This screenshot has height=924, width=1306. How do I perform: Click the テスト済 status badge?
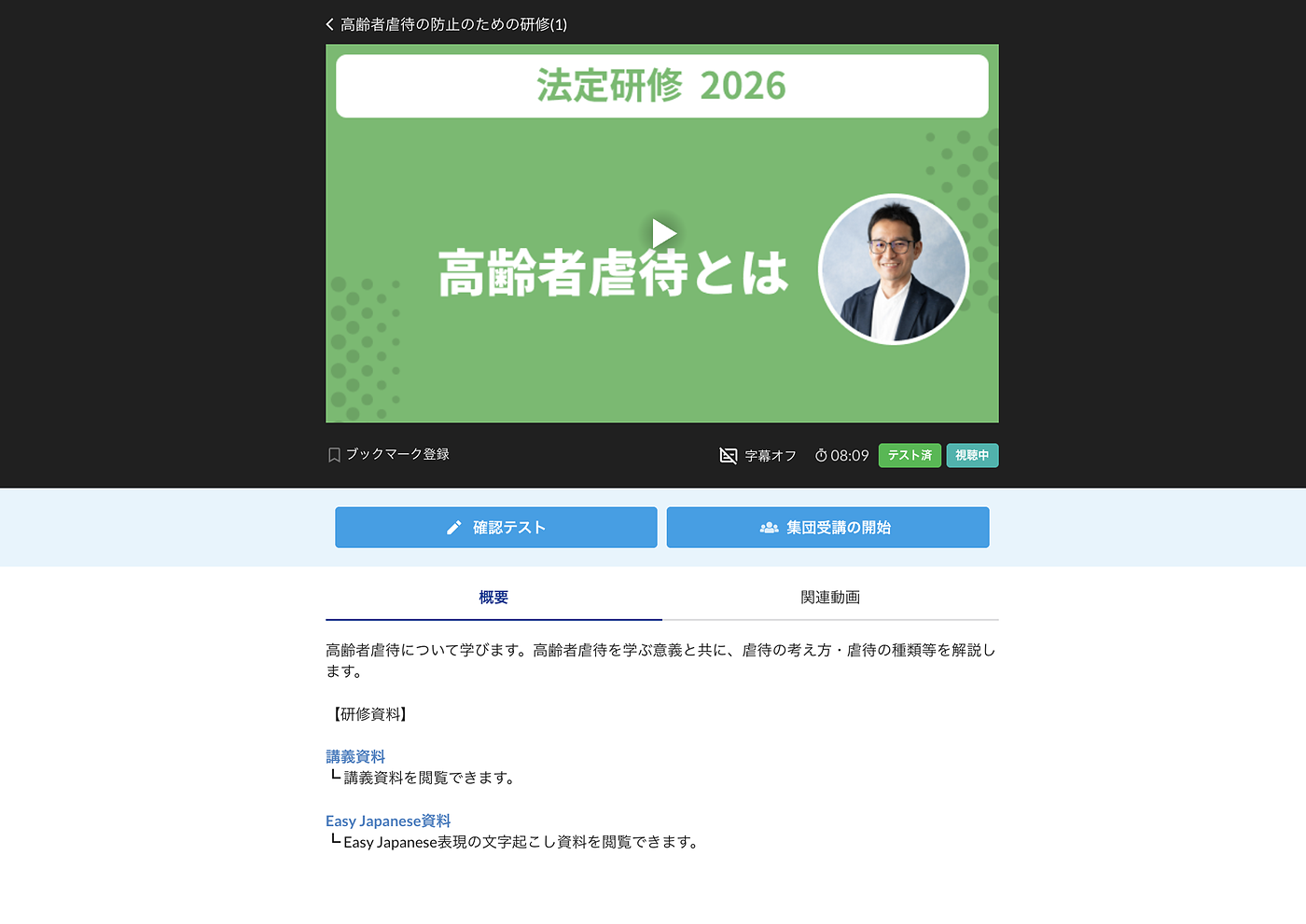[x=910, y=455]
